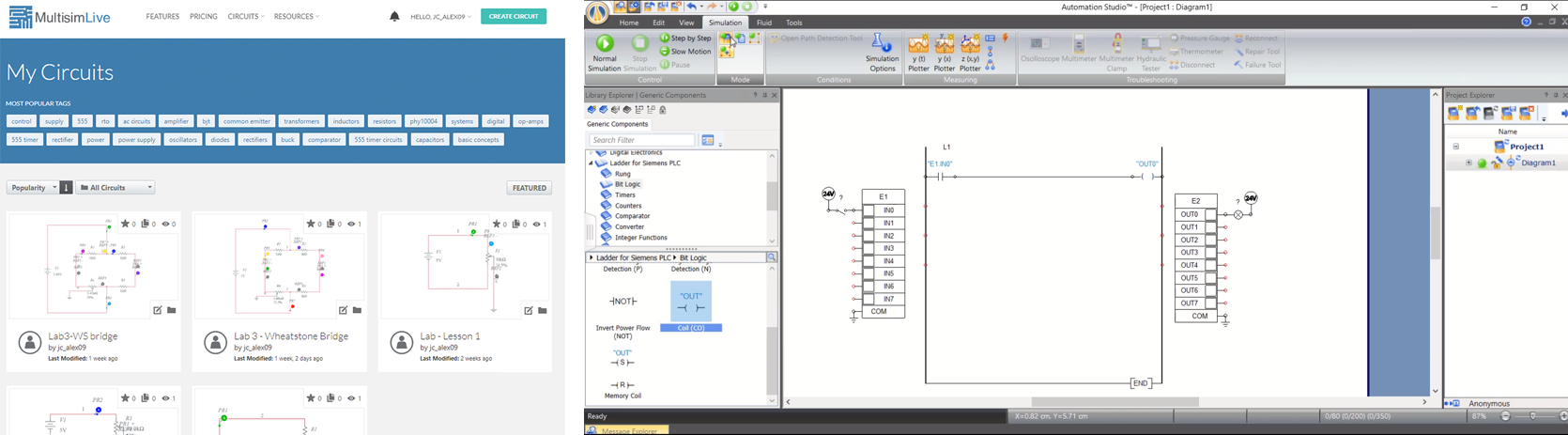
Task: Open the Automation Studio help icon
Action: click(x=1526, y=22)
